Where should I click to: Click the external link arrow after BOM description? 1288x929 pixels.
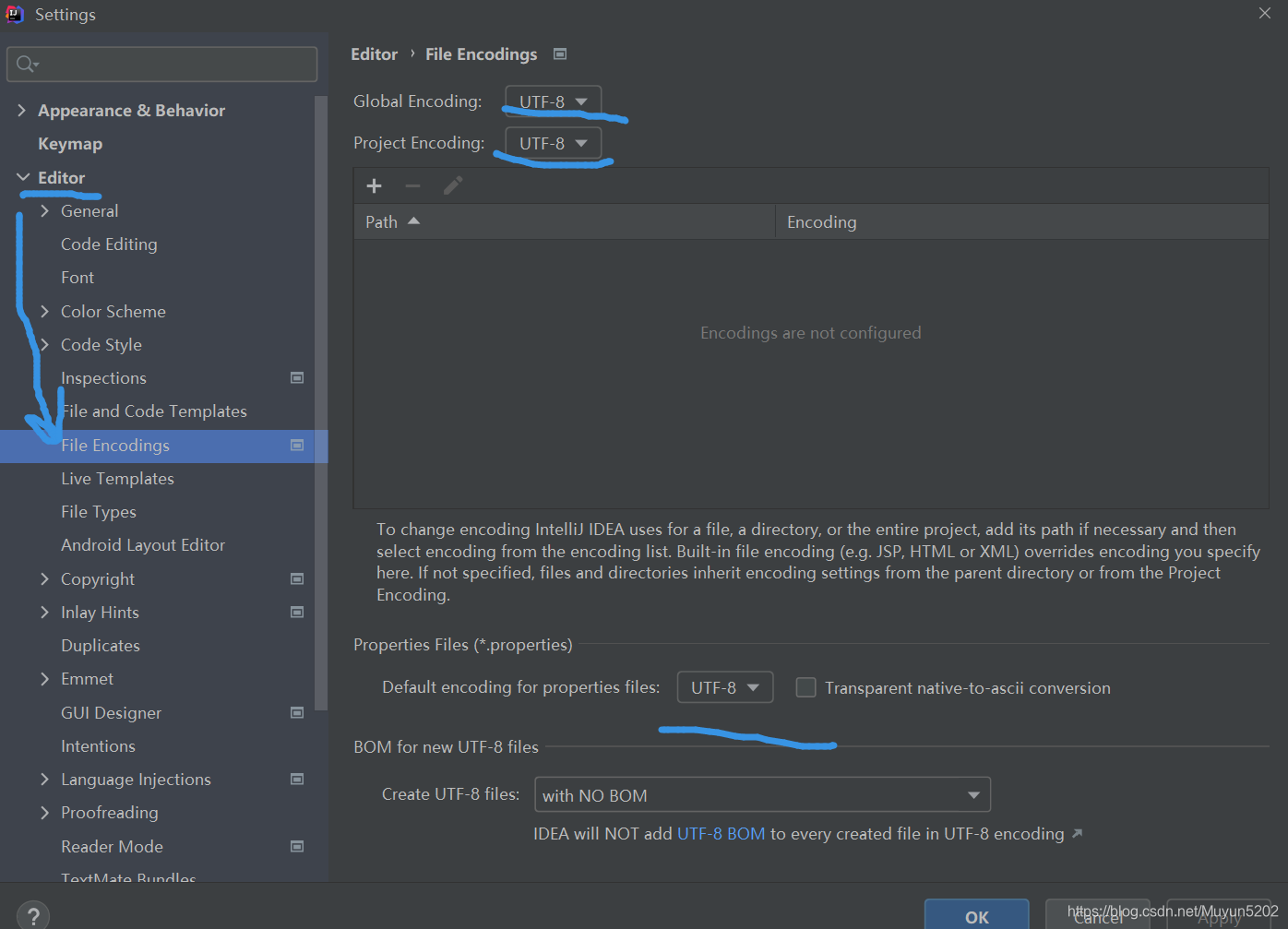pyautogui.click(x=1077, y=833)
